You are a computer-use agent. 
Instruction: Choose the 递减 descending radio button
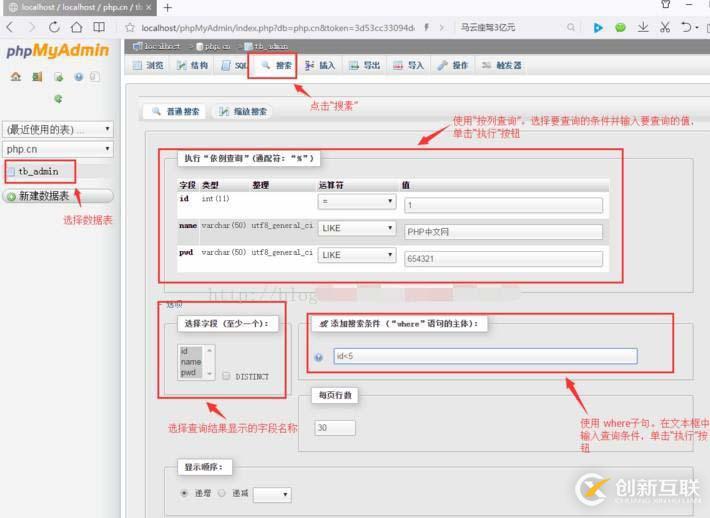tap(222, 493)
